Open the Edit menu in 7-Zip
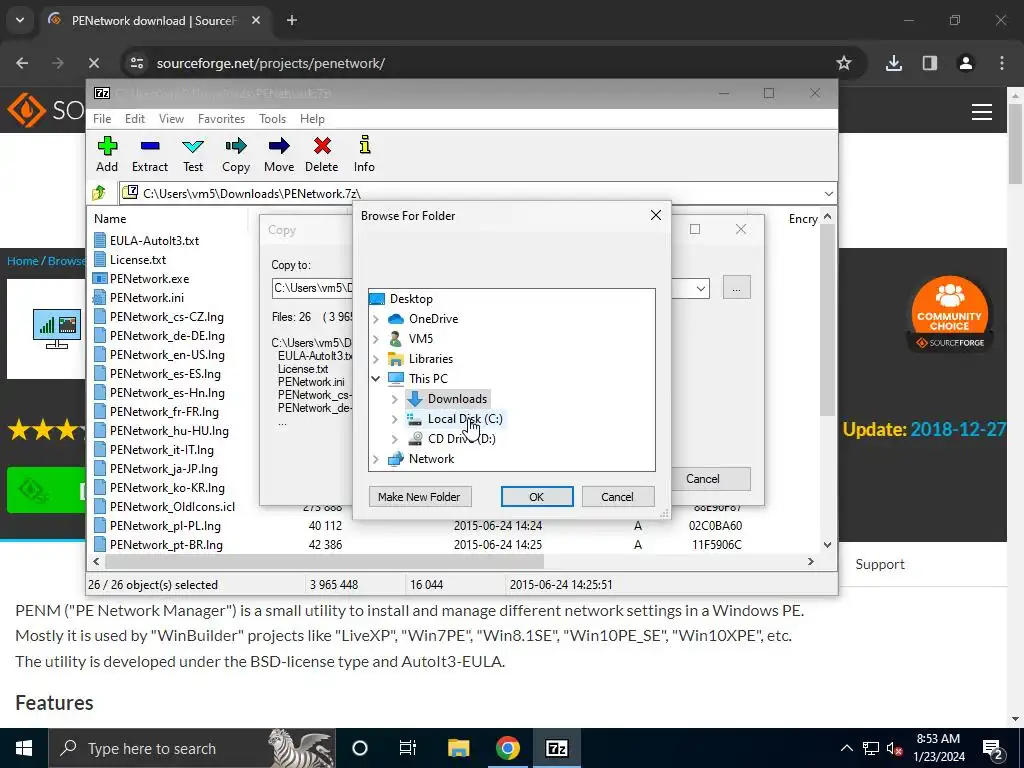Viewport: 1024px width, 768px height. 135,119
